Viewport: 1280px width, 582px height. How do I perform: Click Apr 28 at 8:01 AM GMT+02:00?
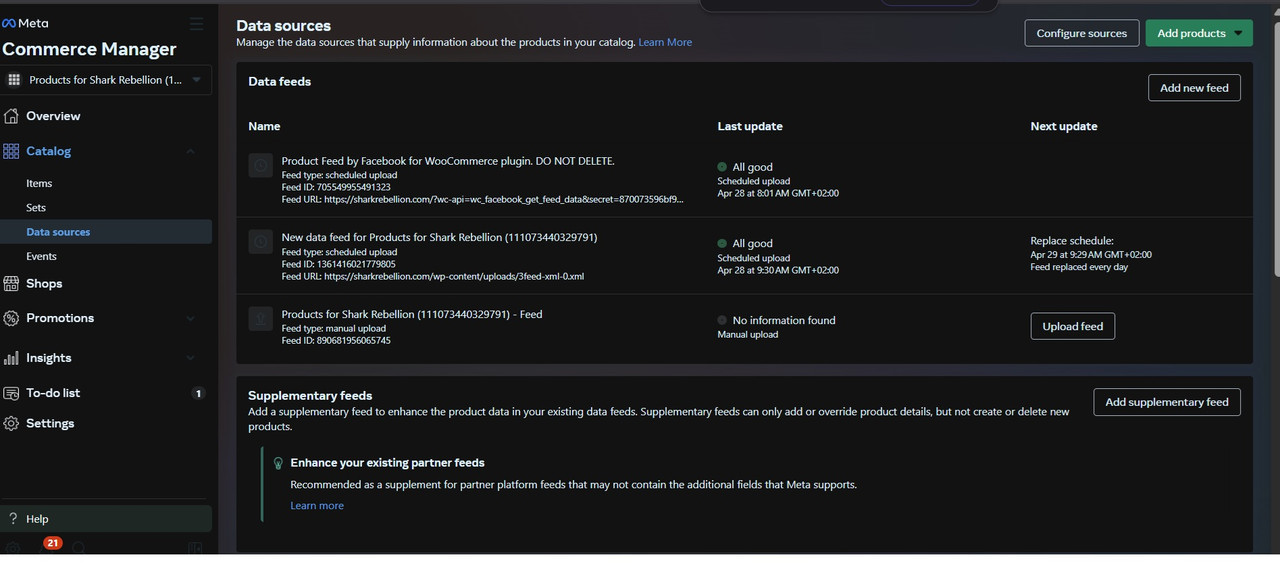coord(778,194)
